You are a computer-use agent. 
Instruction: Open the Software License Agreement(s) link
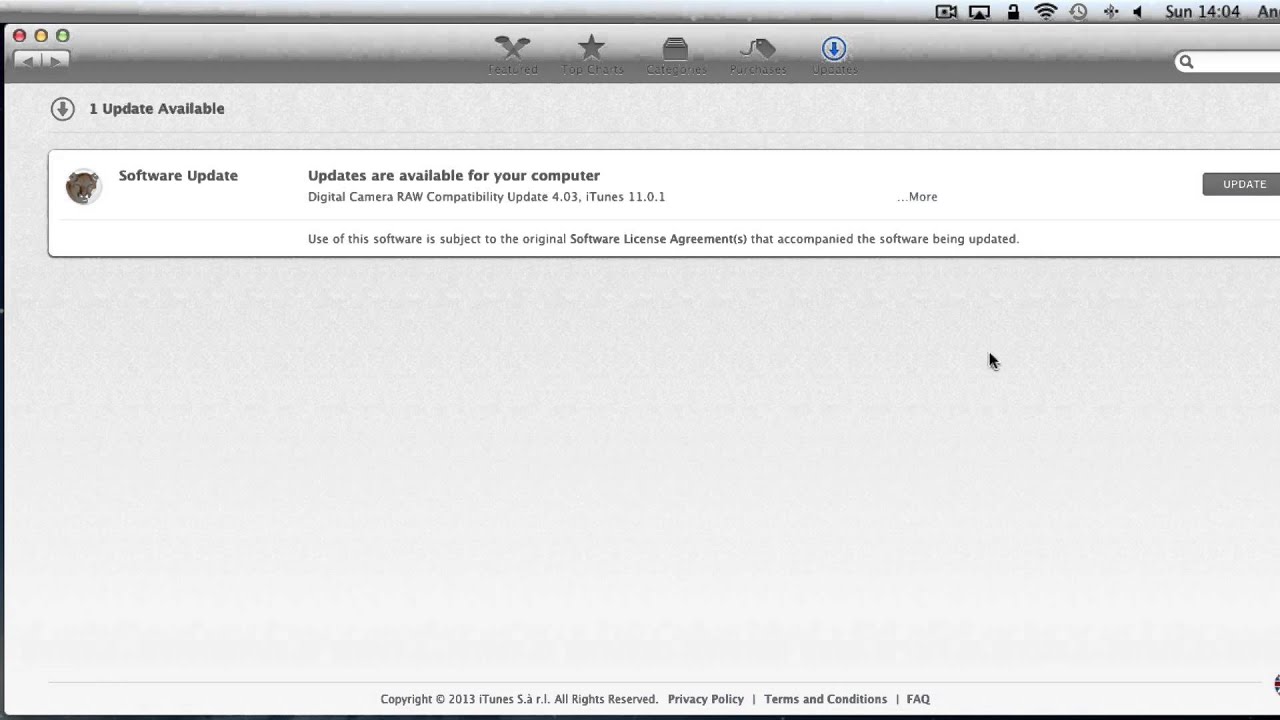coord(658,239)
